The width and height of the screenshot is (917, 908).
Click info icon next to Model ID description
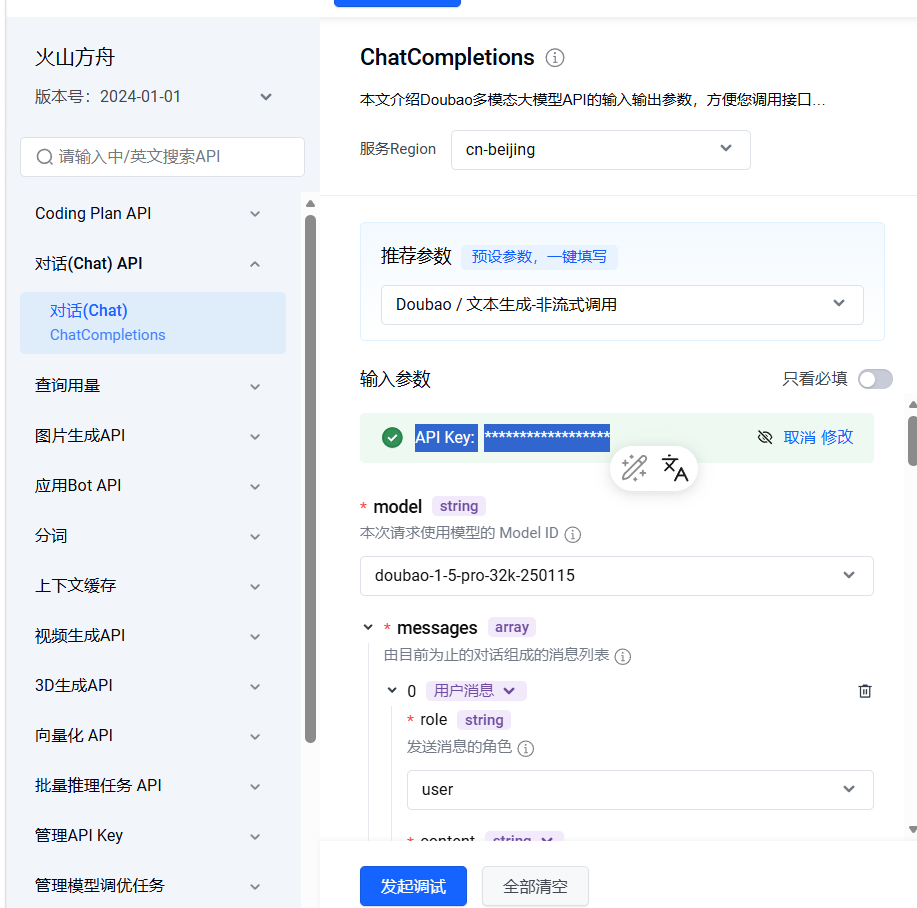pyautogui.click(x=573, y=534)
